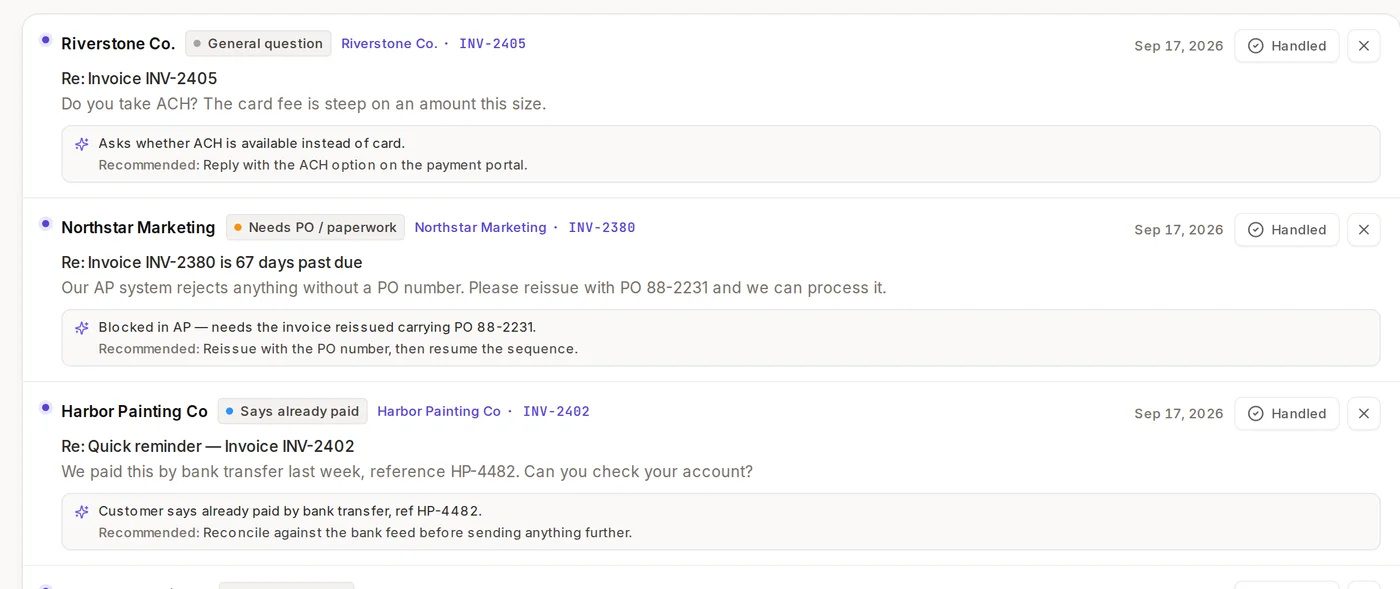Click the General question tag
This screenshot has height=589, width=1400.
(258, 44)
